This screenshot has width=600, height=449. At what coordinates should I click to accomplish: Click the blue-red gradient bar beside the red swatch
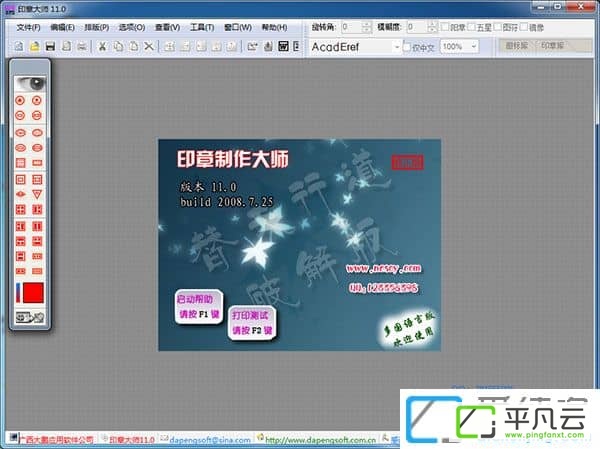(x=18, y=293)
